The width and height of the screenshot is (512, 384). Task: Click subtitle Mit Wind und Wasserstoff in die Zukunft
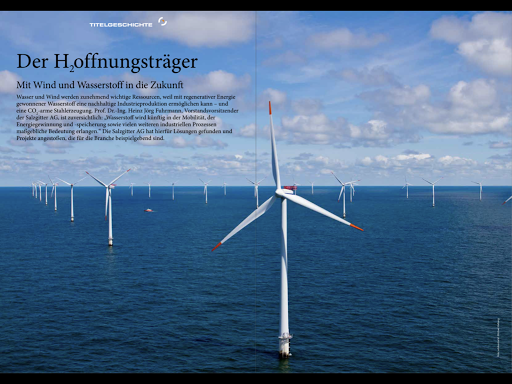click(x=100, y=85)
